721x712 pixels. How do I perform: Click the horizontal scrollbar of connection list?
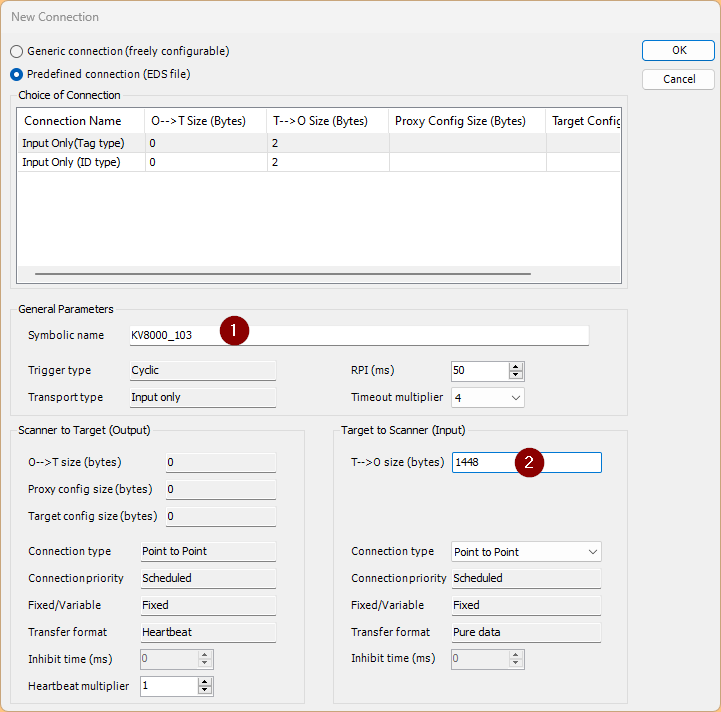[x=283, y=274]
